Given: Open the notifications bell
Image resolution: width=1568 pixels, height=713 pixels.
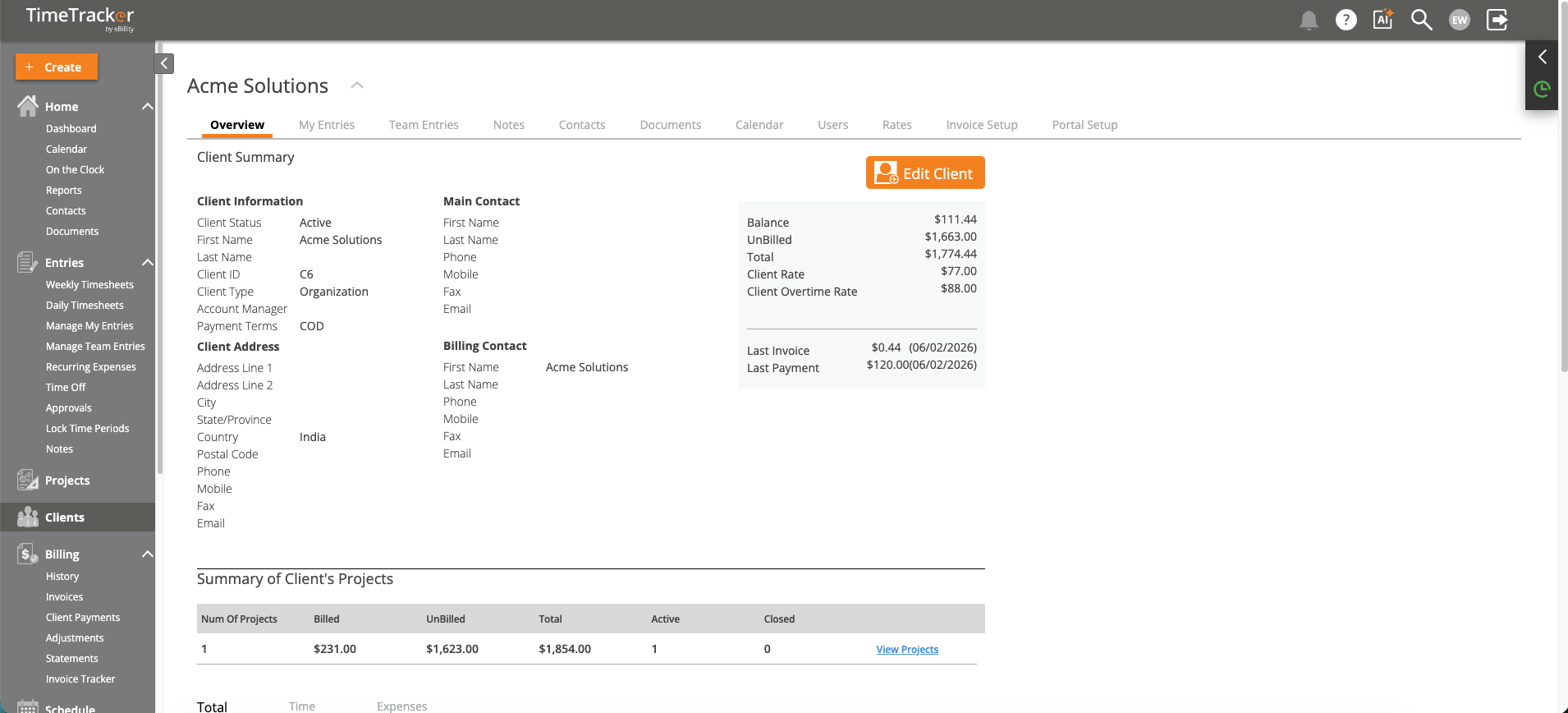Looking at the screenshot, I should pos(1309,20).
